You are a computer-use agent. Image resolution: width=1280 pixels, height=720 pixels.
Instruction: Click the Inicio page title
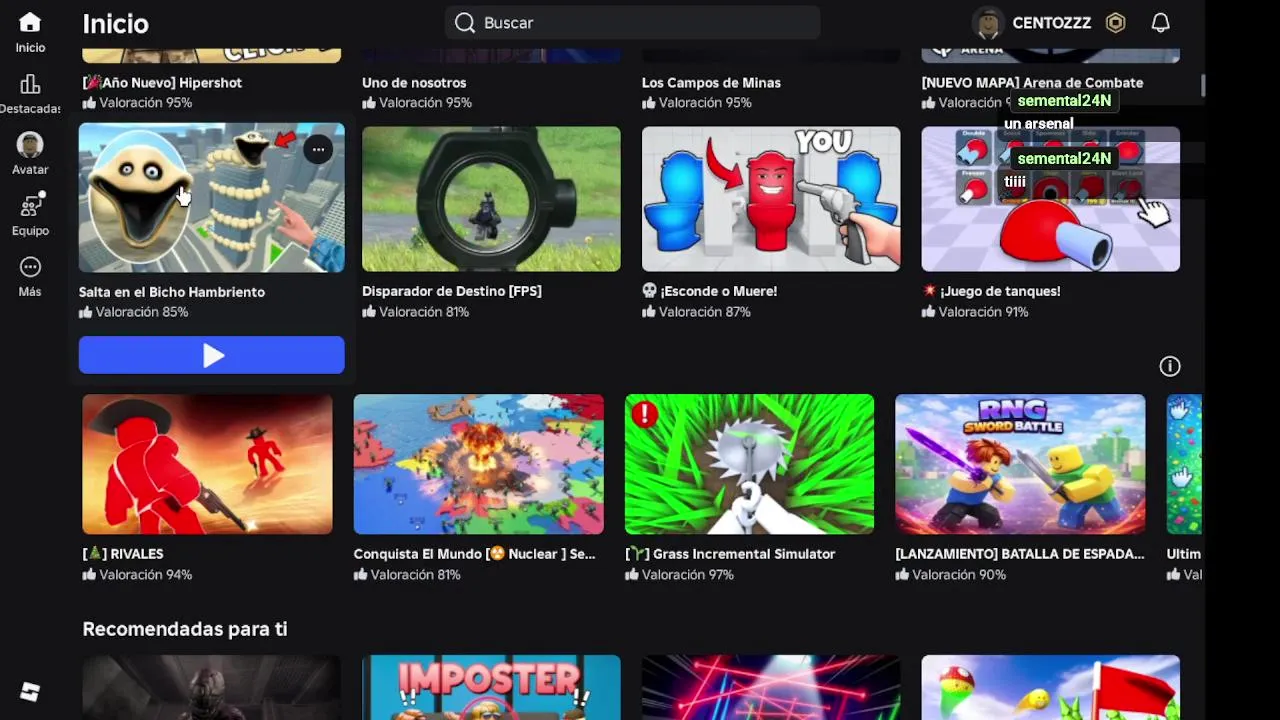[115, 23]
